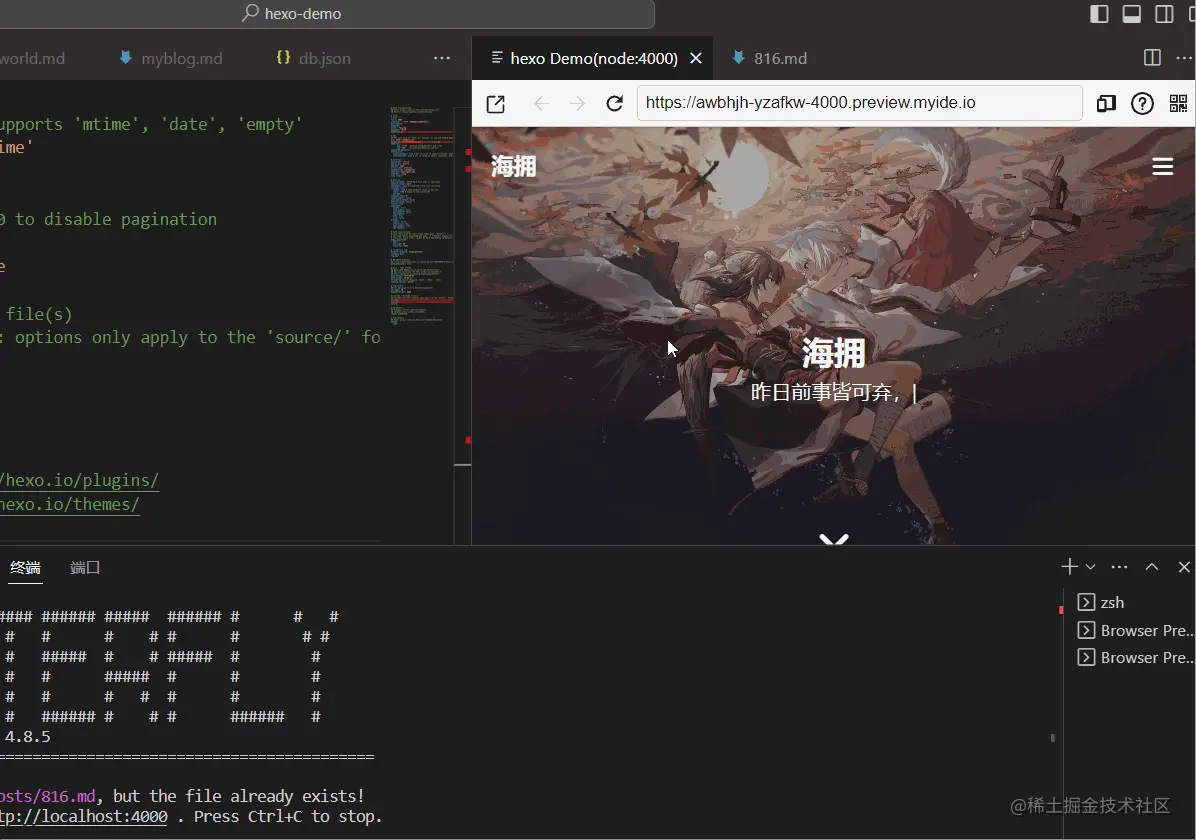Open localhost:4000 link in terminal
This screenshot has width=1196, height=840.
coord(84,816)
